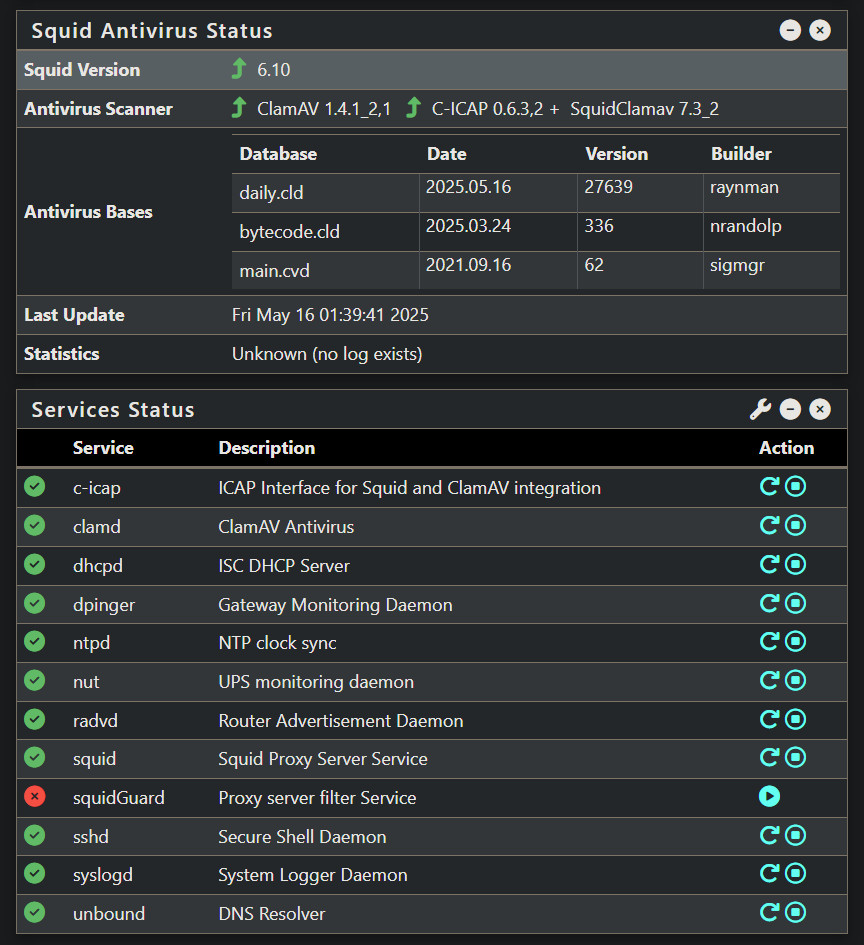The width and height of the screenshot is (864, 945).
Task: Click the Last Update timestamp value
Action: pyautogui.click(x=330, y=315)
